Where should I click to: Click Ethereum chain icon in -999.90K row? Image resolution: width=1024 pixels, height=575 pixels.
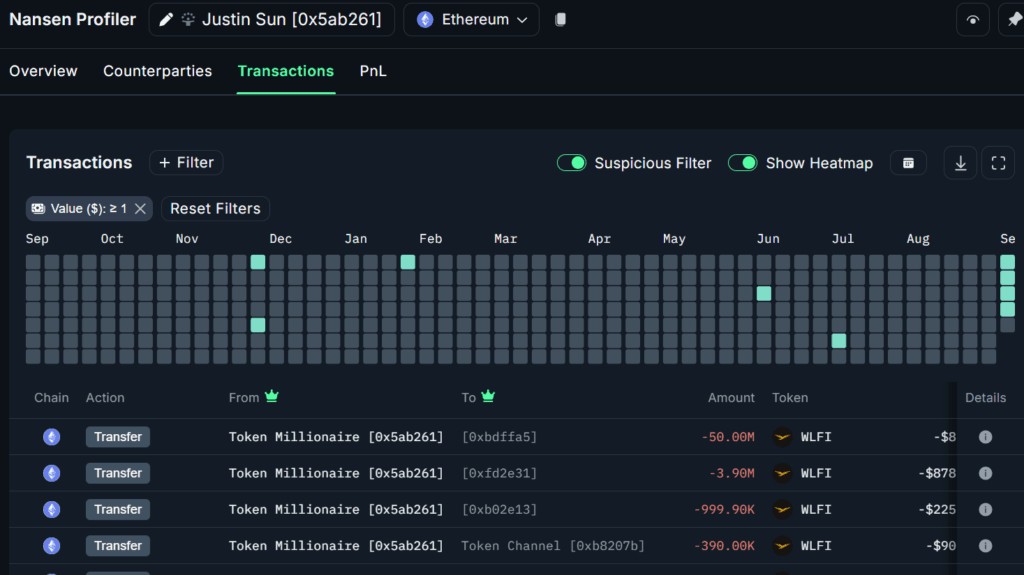52,509
